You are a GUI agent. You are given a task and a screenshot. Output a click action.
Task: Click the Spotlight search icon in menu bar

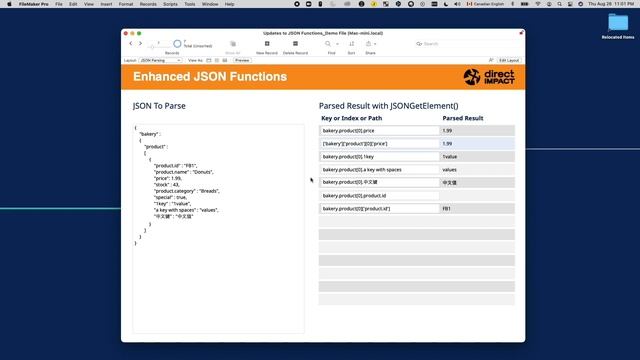pyautogui.click(x=559, y=4)
